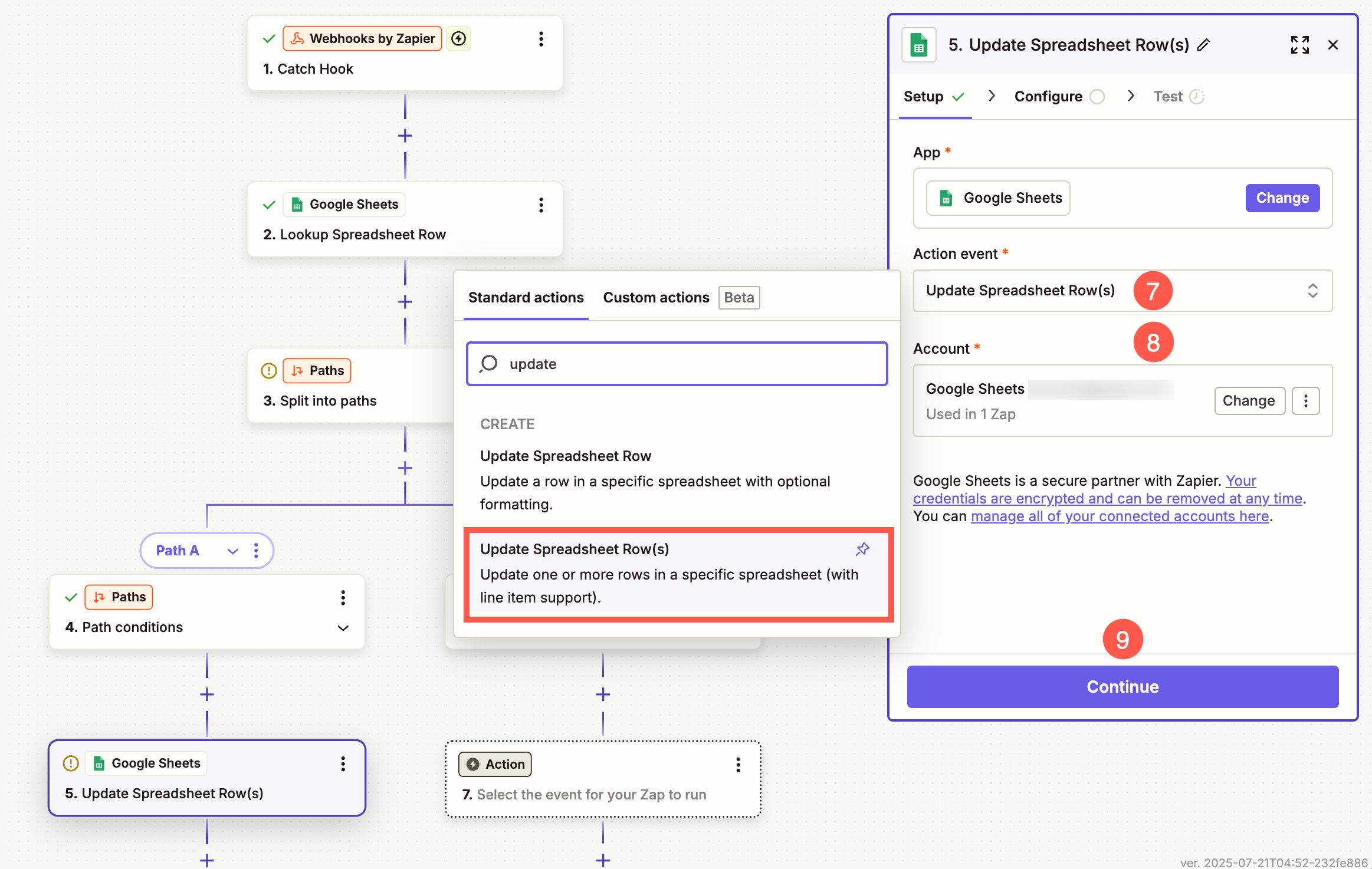Change the Google Sheets app
Image resolution: width=1372 pixels, height=869 pixels.
[1282, 198]
